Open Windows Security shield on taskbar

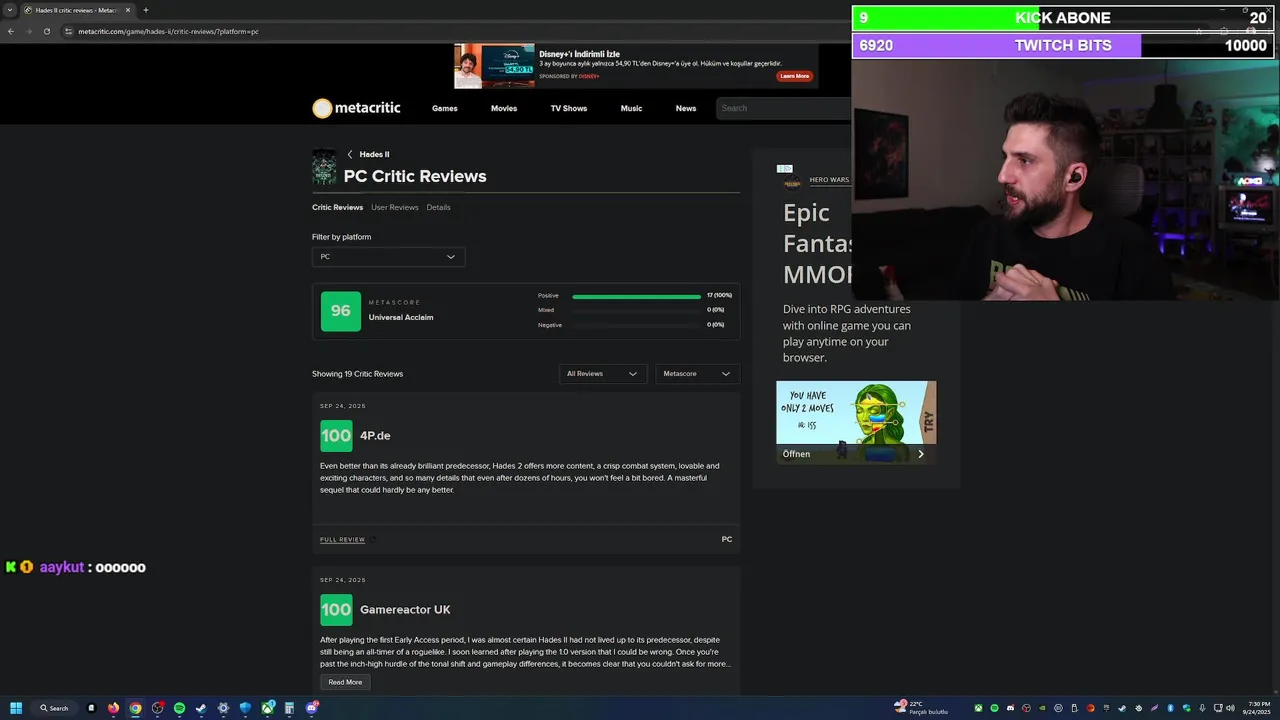click(x=245, y=708)
